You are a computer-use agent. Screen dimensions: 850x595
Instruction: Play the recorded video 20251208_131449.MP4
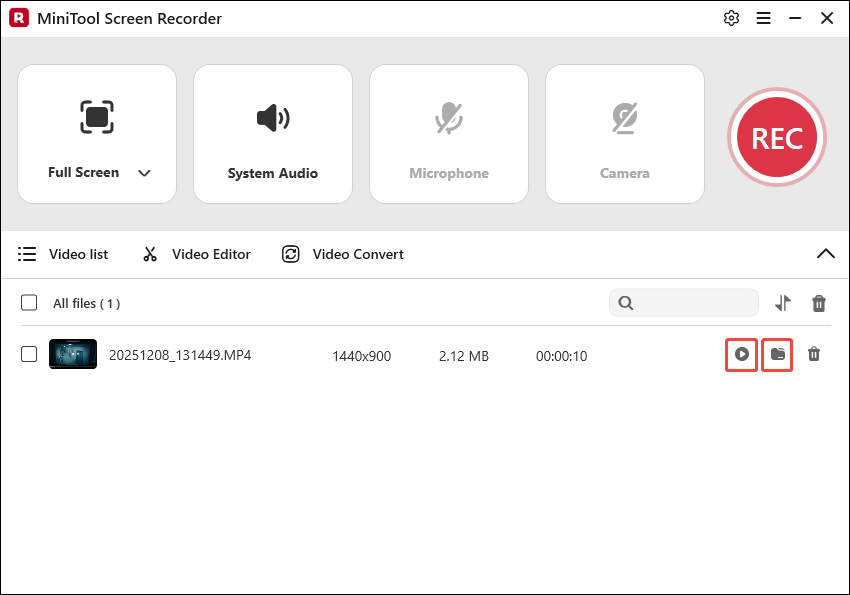point(741,354)
